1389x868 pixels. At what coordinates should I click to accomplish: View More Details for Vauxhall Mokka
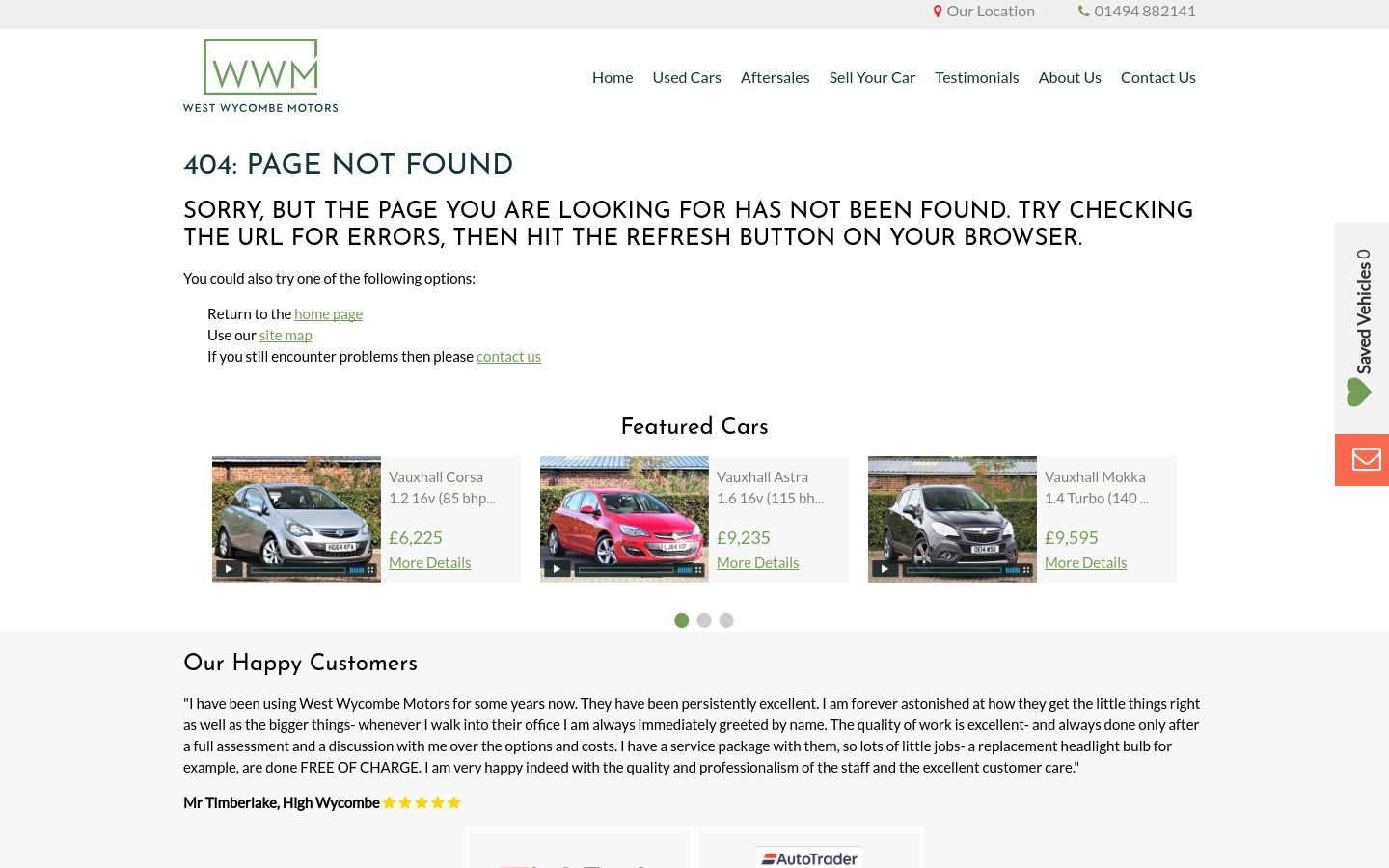click(1085, 562)
